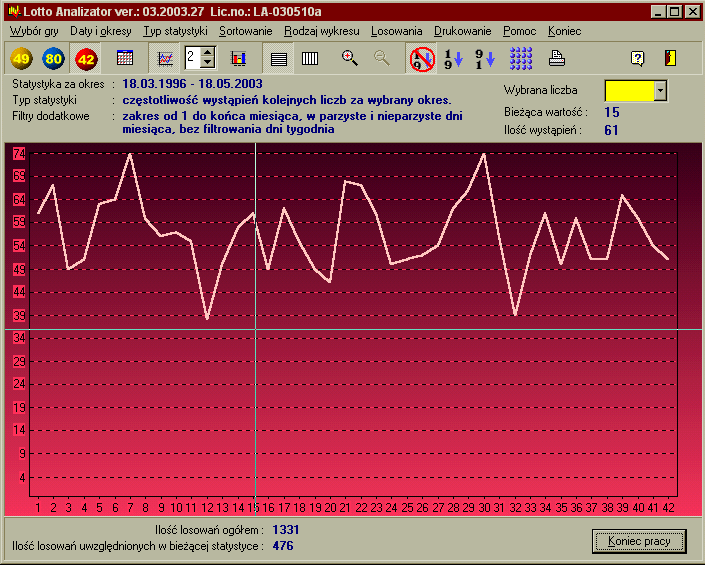This screenshot has height=565, width=705.
Task: Open the Koniec menu
Action: (564, 31)
